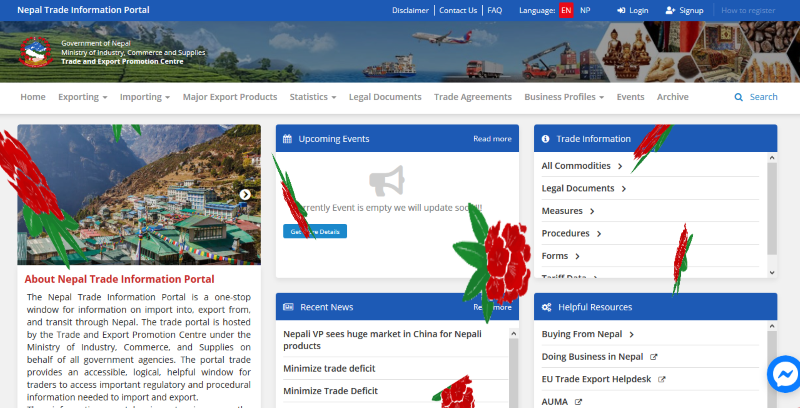The image size is (800, 408).
Task: Click the next arrow on image carousel
Action: point(245,195)
